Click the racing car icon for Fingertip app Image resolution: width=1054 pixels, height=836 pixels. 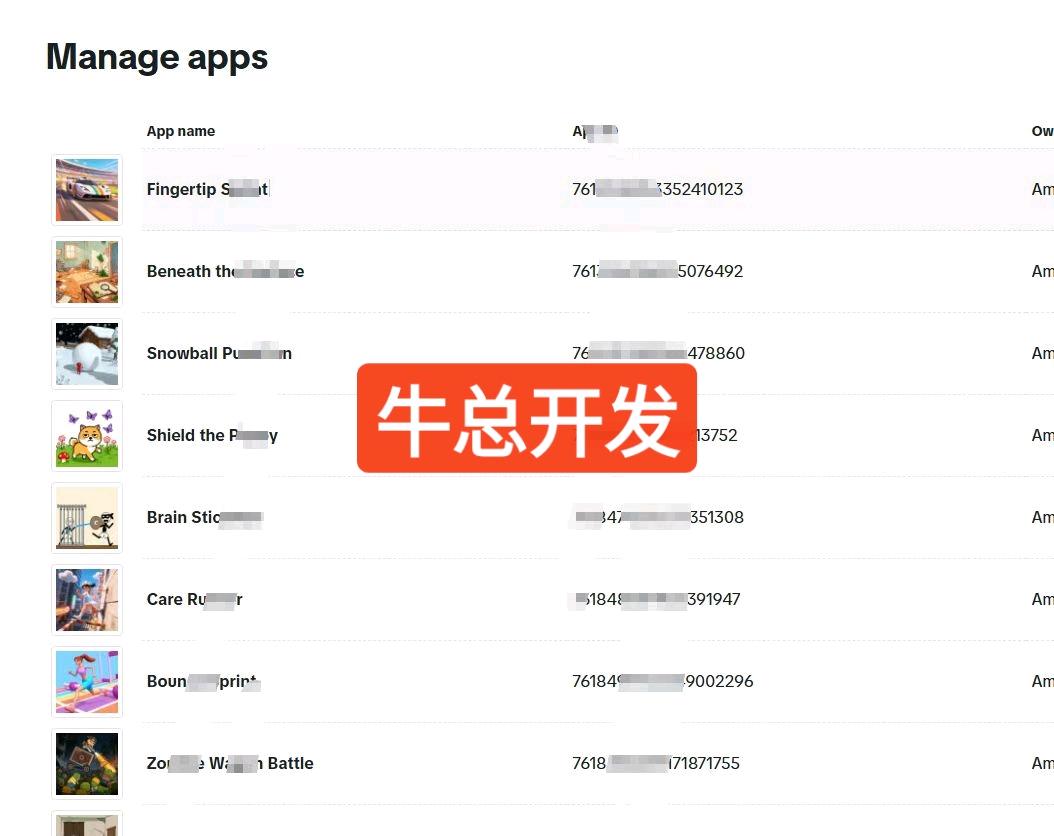point(87,190)
